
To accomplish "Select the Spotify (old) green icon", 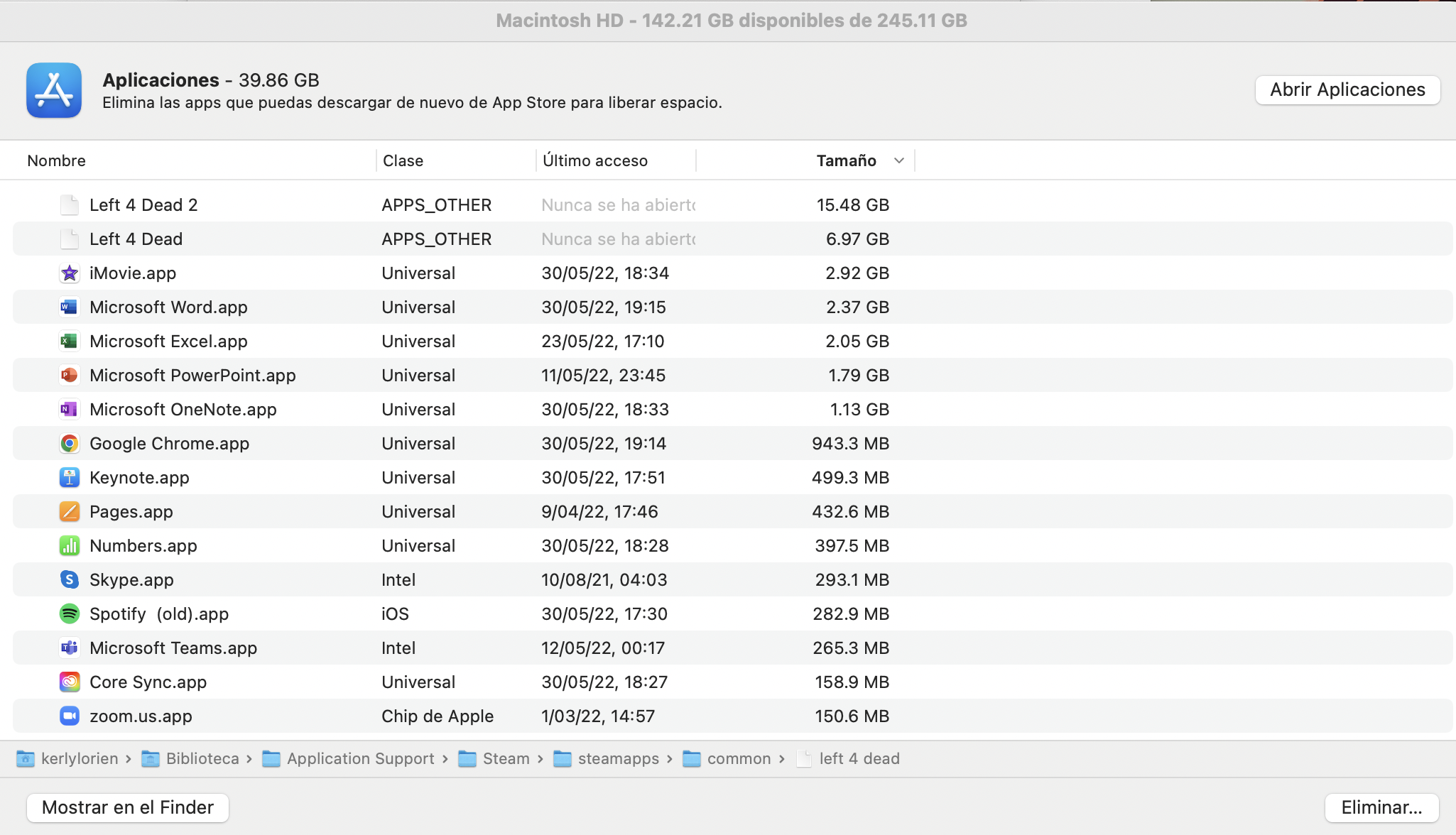I will (69, 614).
